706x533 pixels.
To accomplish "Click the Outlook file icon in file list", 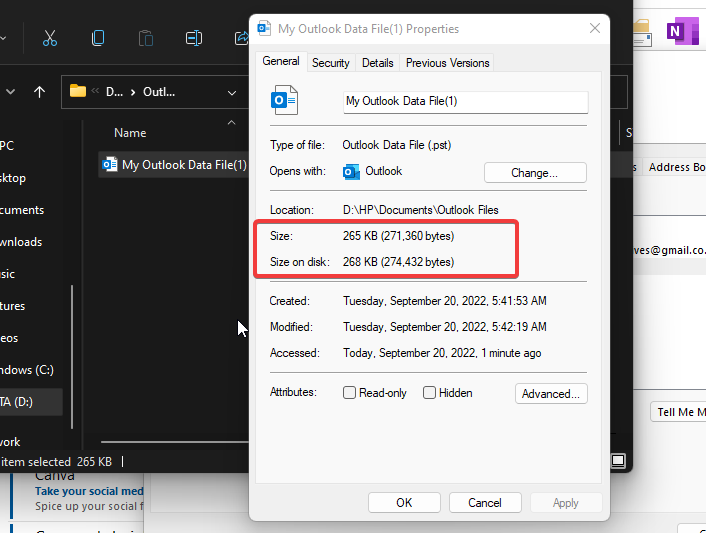I will point(109,165).
